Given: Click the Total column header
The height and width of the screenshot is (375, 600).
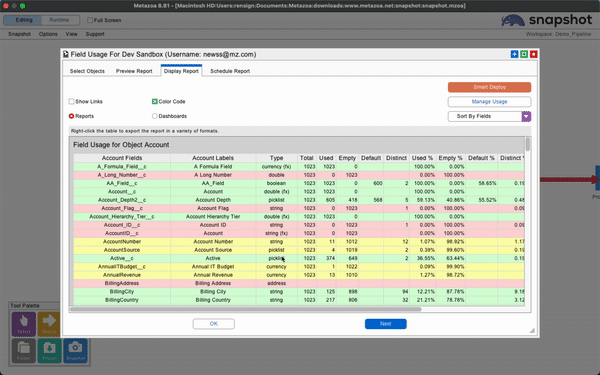Looking at the screenshot, I should point(307,158).
